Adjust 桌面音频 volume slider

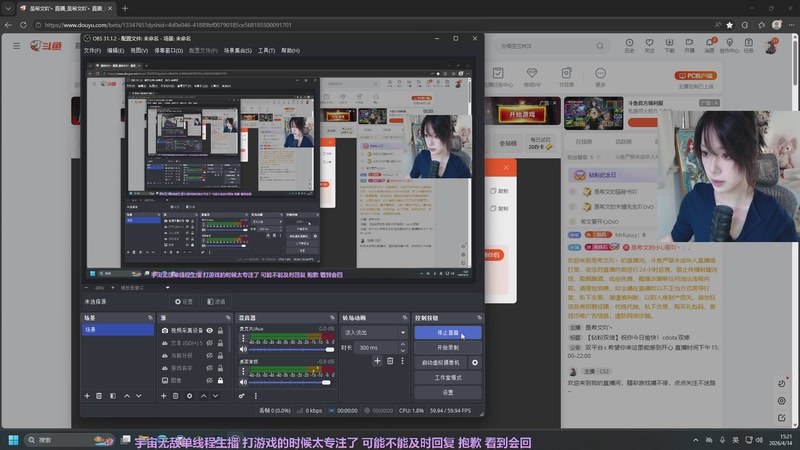[291, 382]
